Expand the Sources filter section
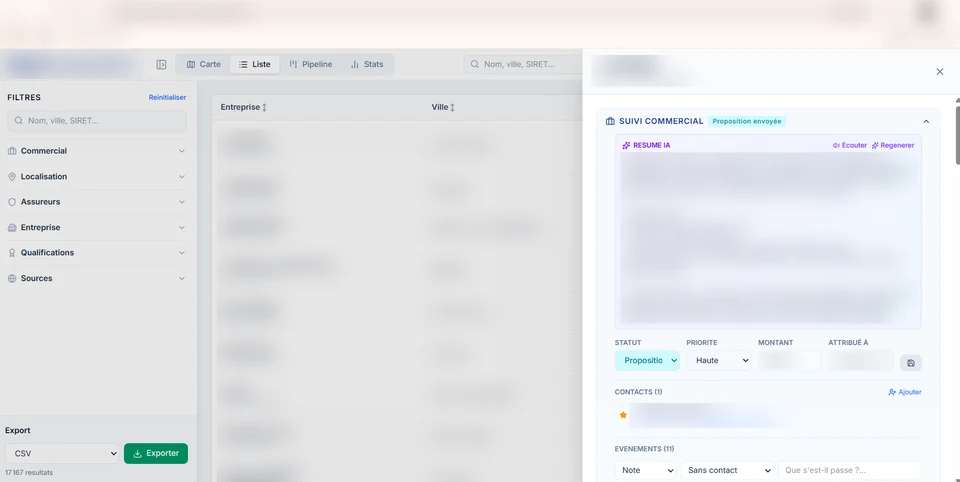960x482 pixels. [97, 278]
